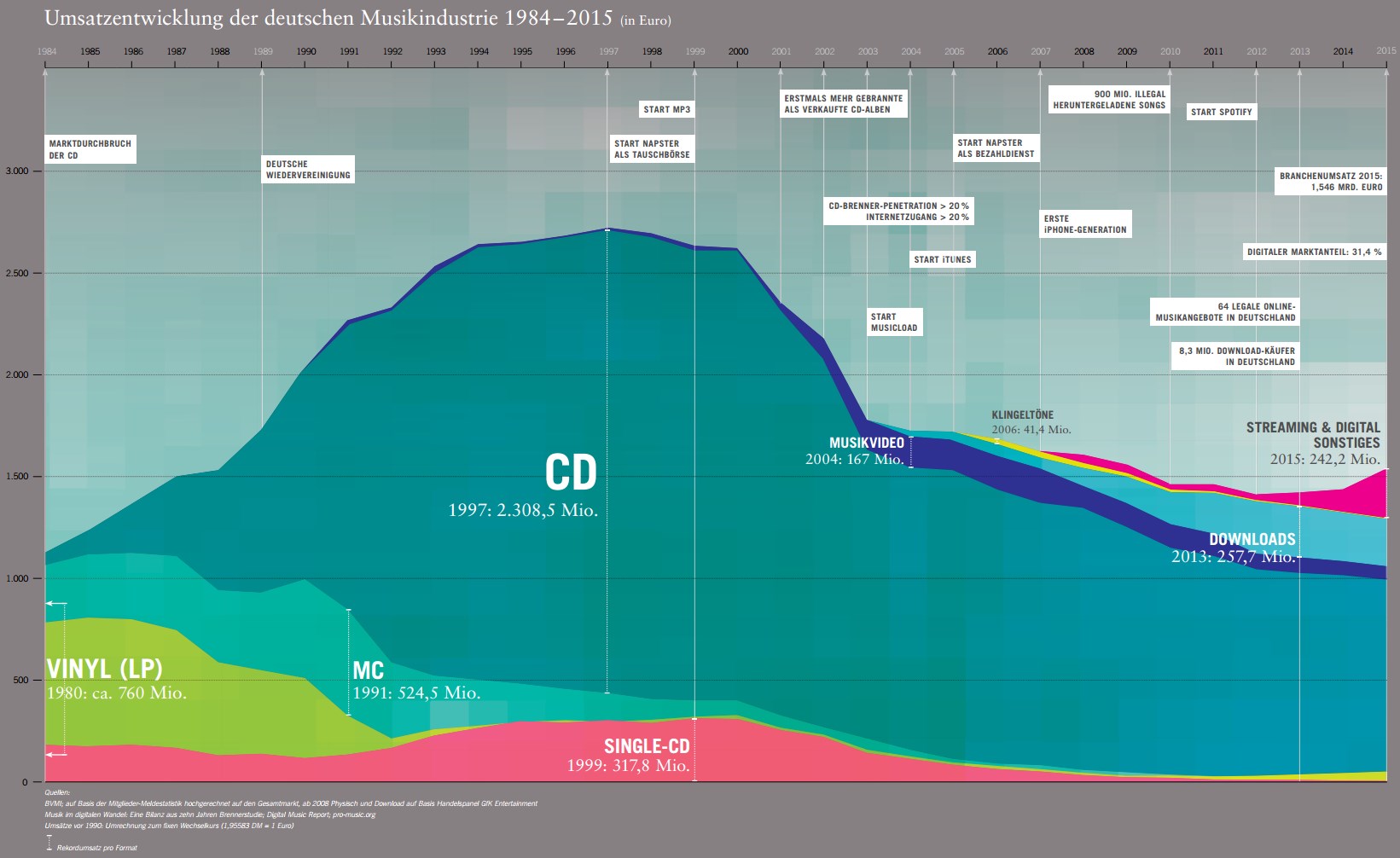Click the Rekordumsatz pro Format legend icon
This screenshot has width=1400, height=858.
tap(49, 844)
